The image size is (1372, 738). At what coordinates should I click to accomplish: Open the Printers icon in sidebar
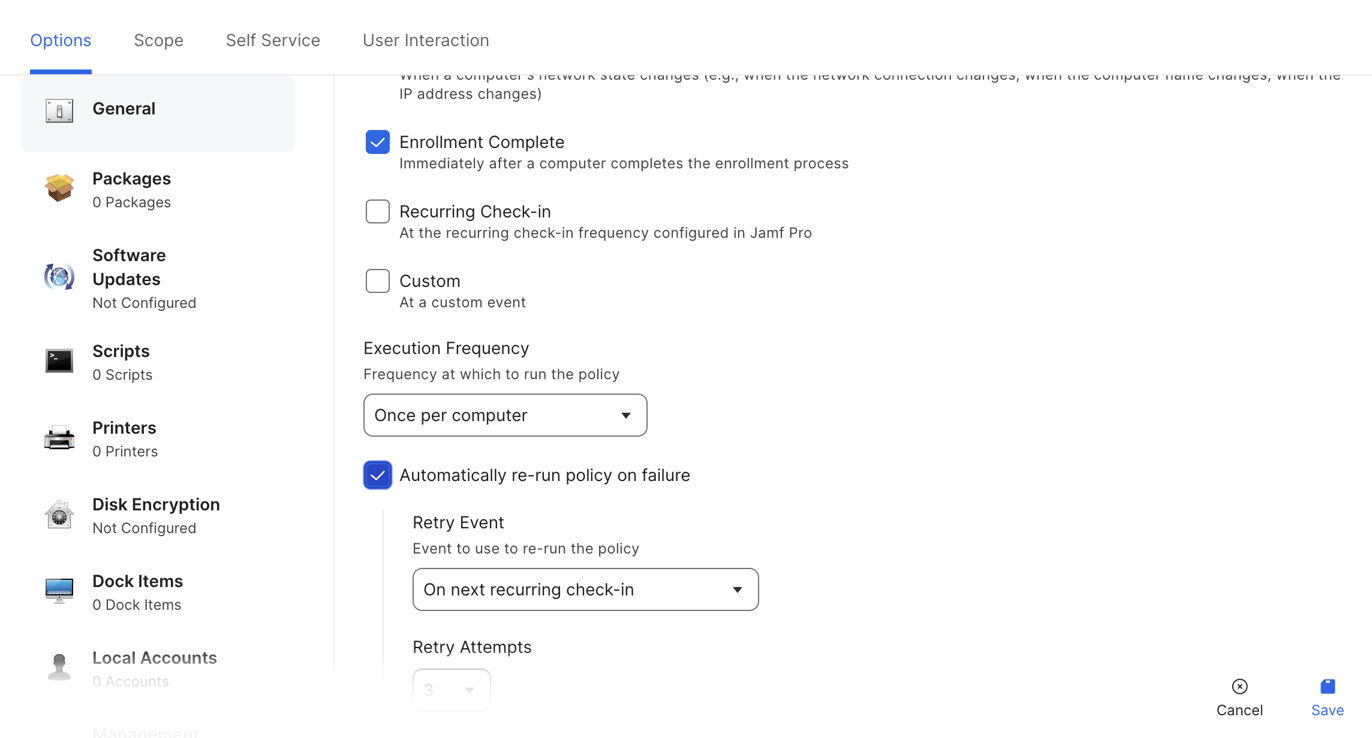pos(59,438)
